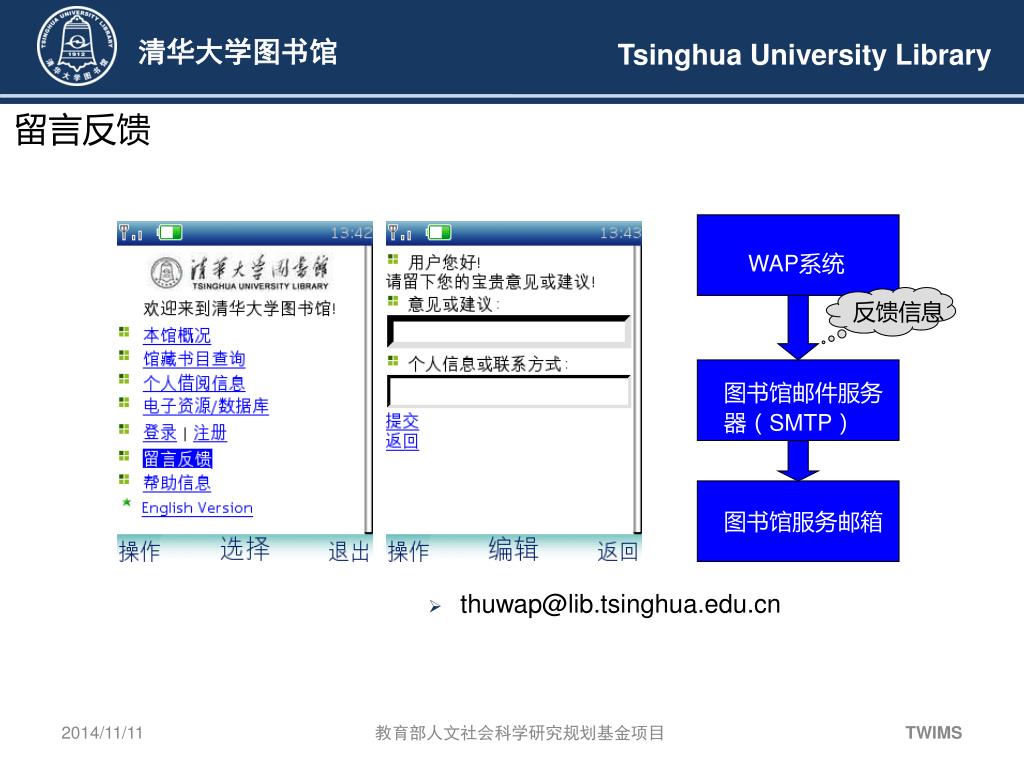This screenshot has width=1024, height=768.
Task: Click the text 请留下您的宝贵意见或建议!
Action: 490,282
